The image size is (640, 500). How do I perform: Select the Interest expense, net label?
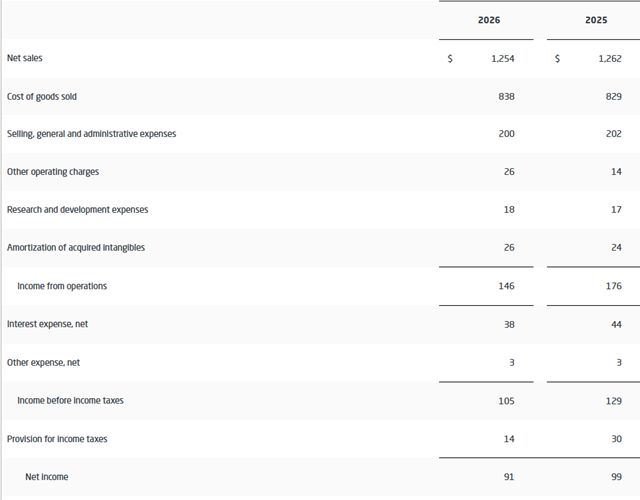coord(47,324)
